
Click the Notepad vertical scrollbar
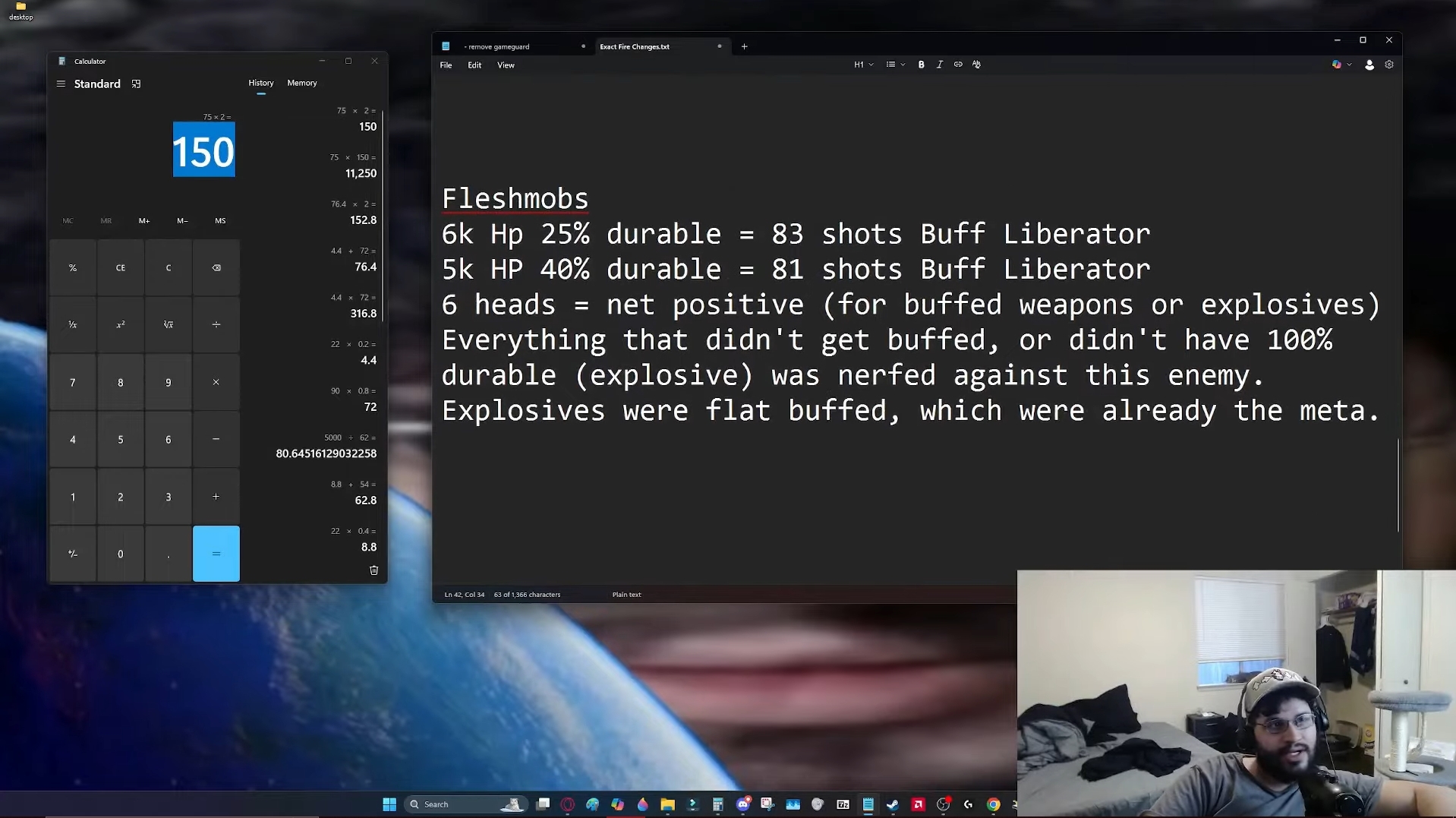pyautogui.click(x=1398, y=485)
